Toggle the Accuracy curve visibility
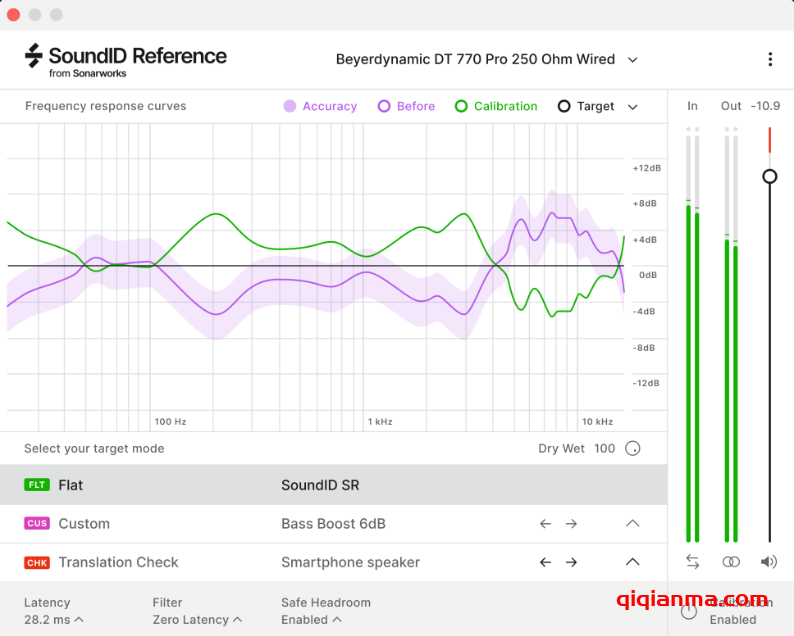 coord(320,106)
